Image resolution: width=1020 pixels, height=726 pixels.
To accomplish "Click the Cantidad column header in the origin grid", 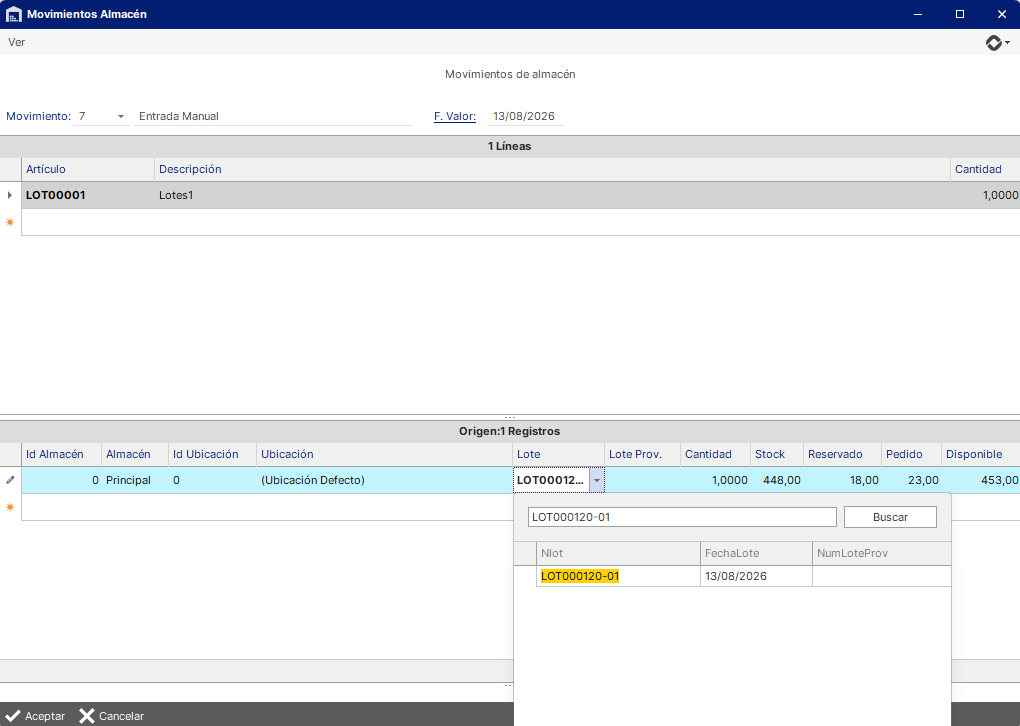I will coord(716,454).
